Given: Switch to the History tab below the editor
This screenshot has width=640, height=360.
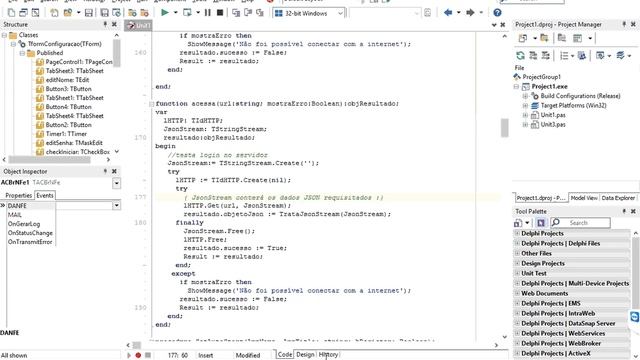Looking at the screenshot, I should (329, 355).
